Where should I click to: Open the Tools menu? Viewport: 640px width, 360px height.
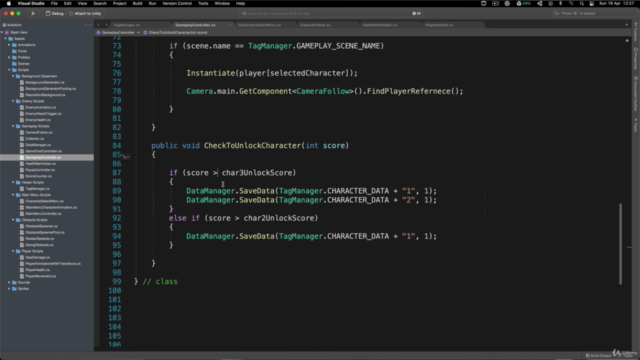click(x=203, y=3)
